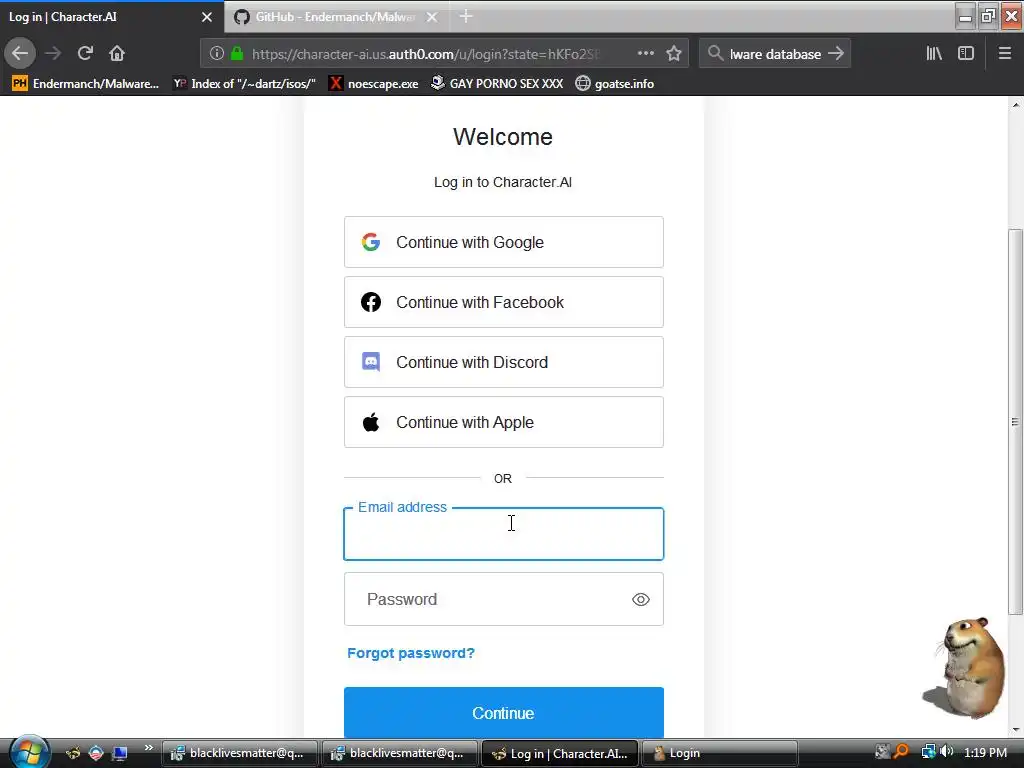The height and width of the screenshot is (768, 1024).
Task: Open the Firefox hamburger menu
Action: coord(1005,54)
